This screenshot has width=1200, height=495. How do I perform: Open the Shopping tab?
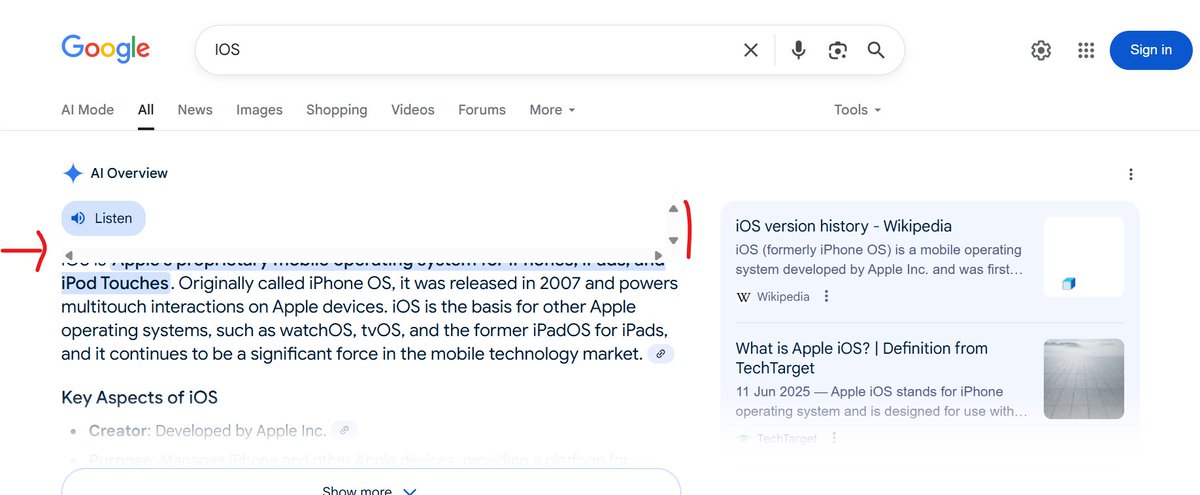(x=337, y=110)
